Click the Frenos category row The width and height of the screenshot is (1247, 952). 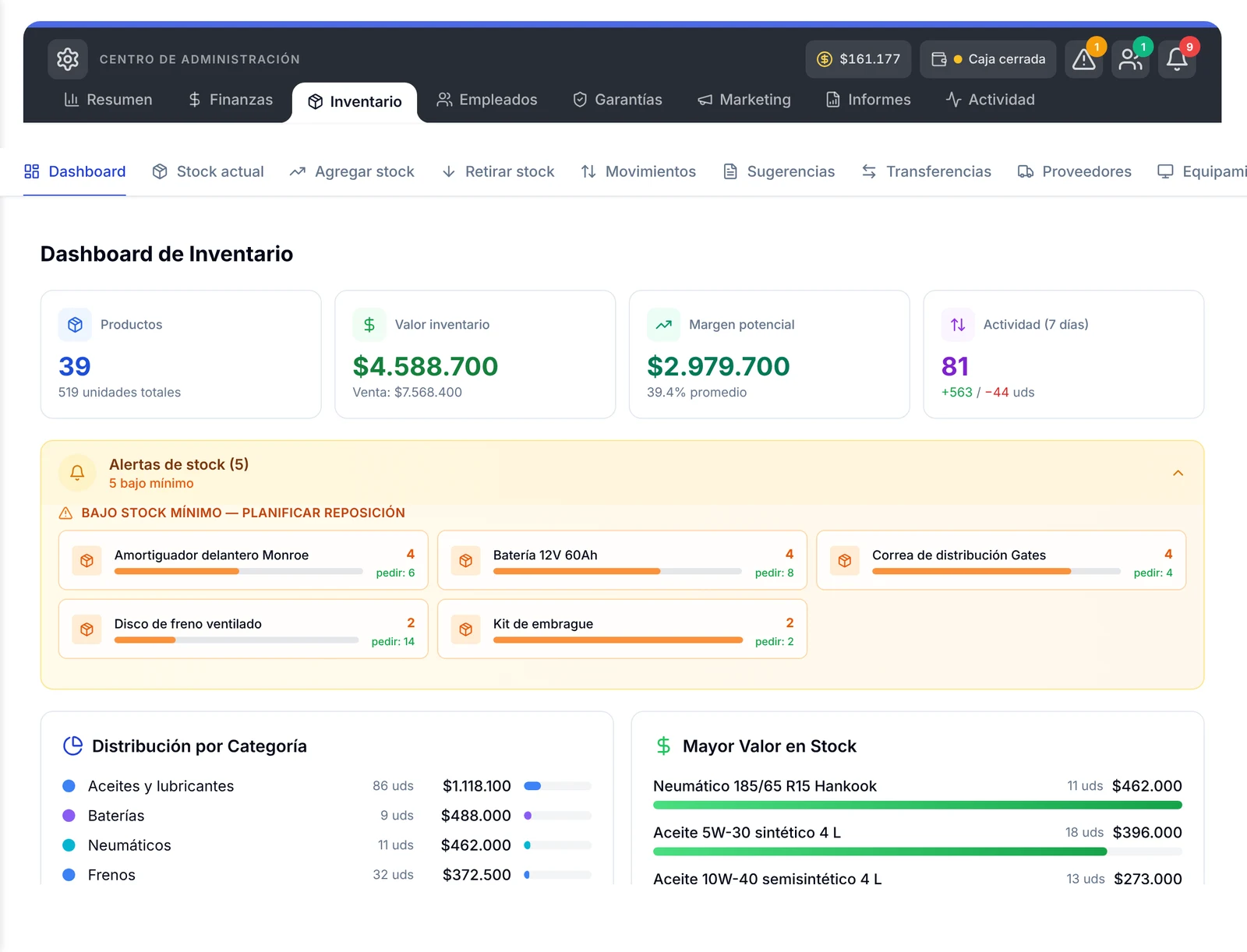(327, 875)
